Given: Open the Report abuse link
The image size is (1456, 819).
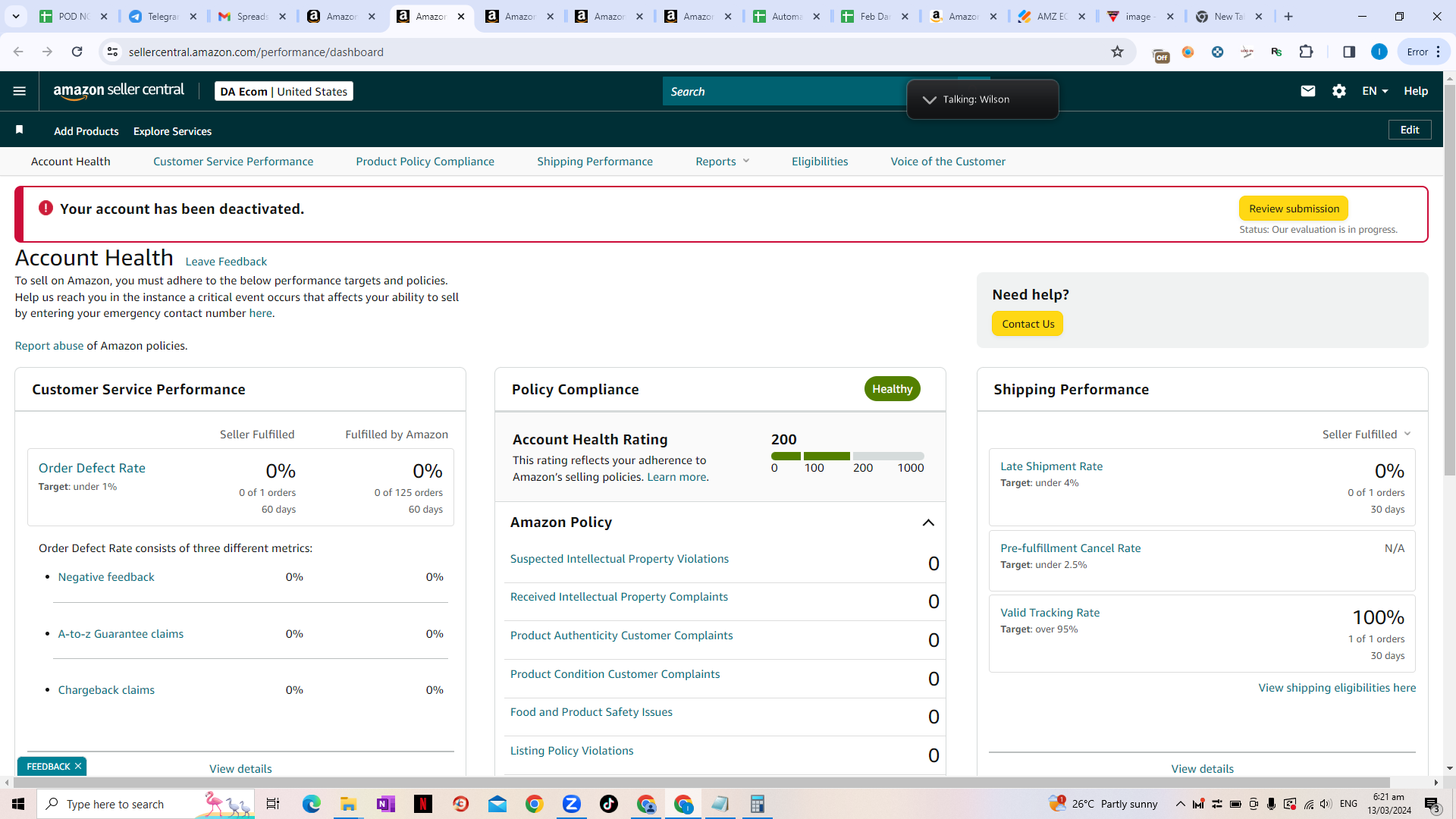Looking at the screenshot, I should pos(49,346).
